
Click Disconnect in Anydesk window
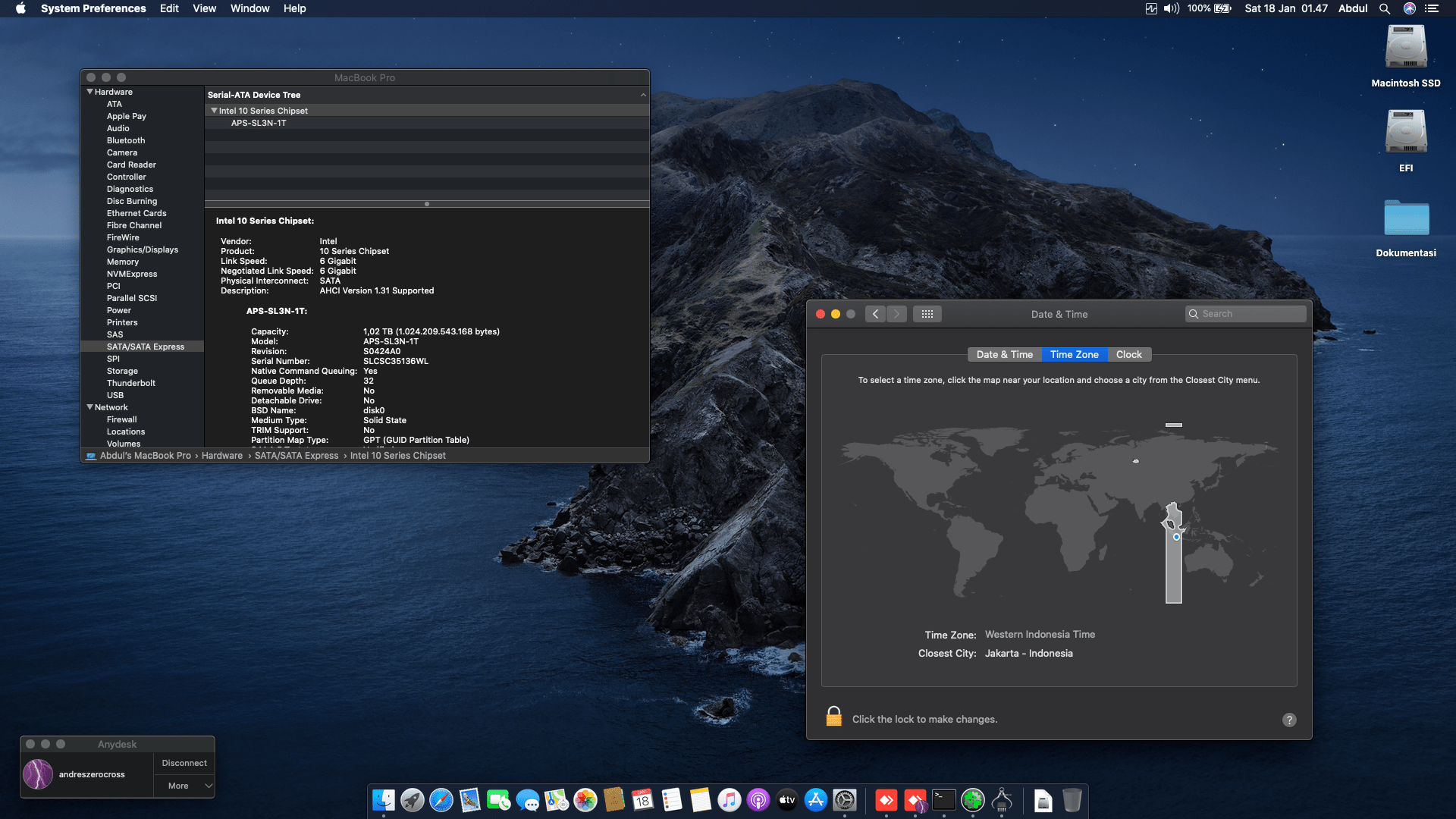184,763
